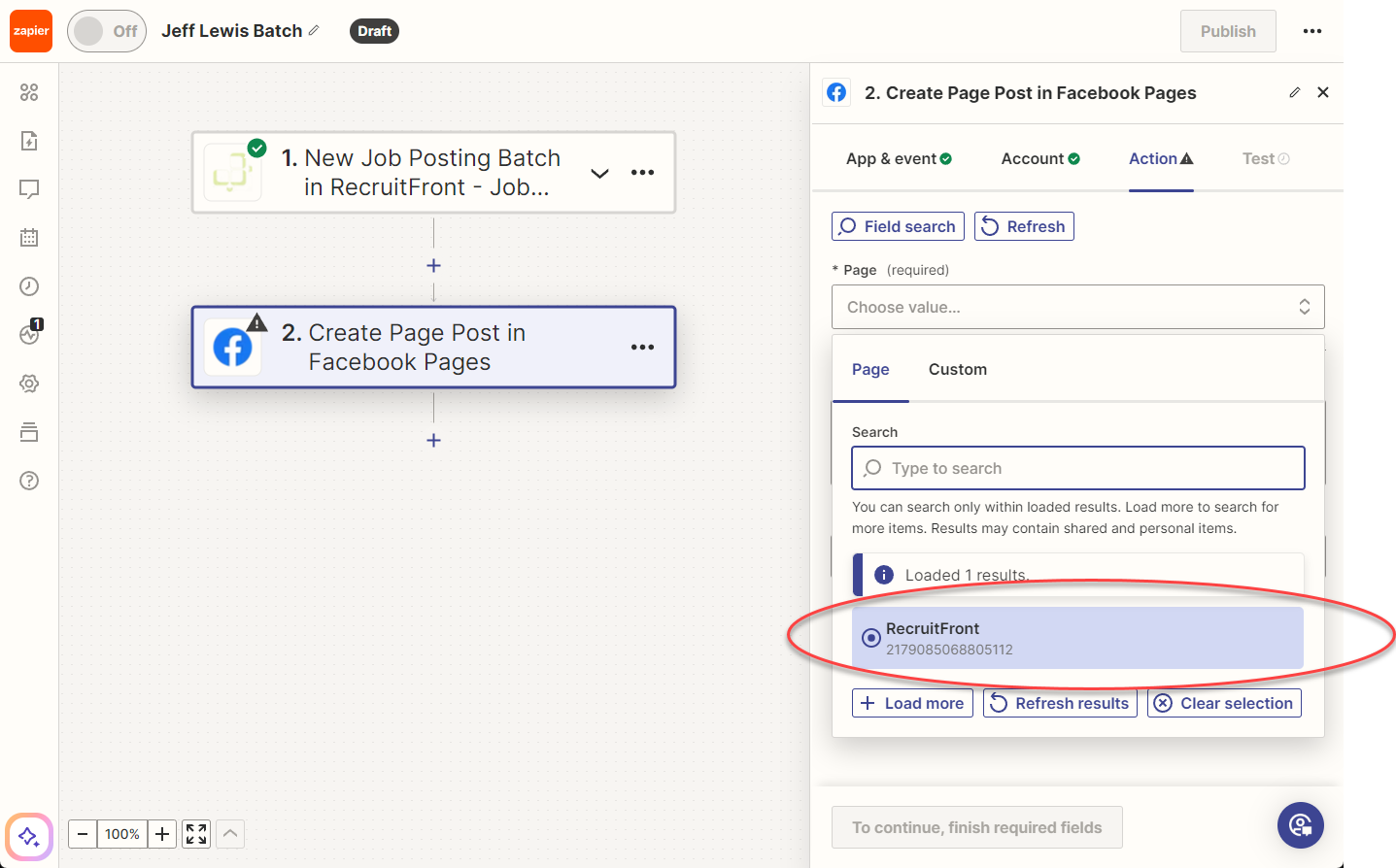Click the Zapier logo home icon
Screen dimensions: 1396x868
(x=31, y=31)
